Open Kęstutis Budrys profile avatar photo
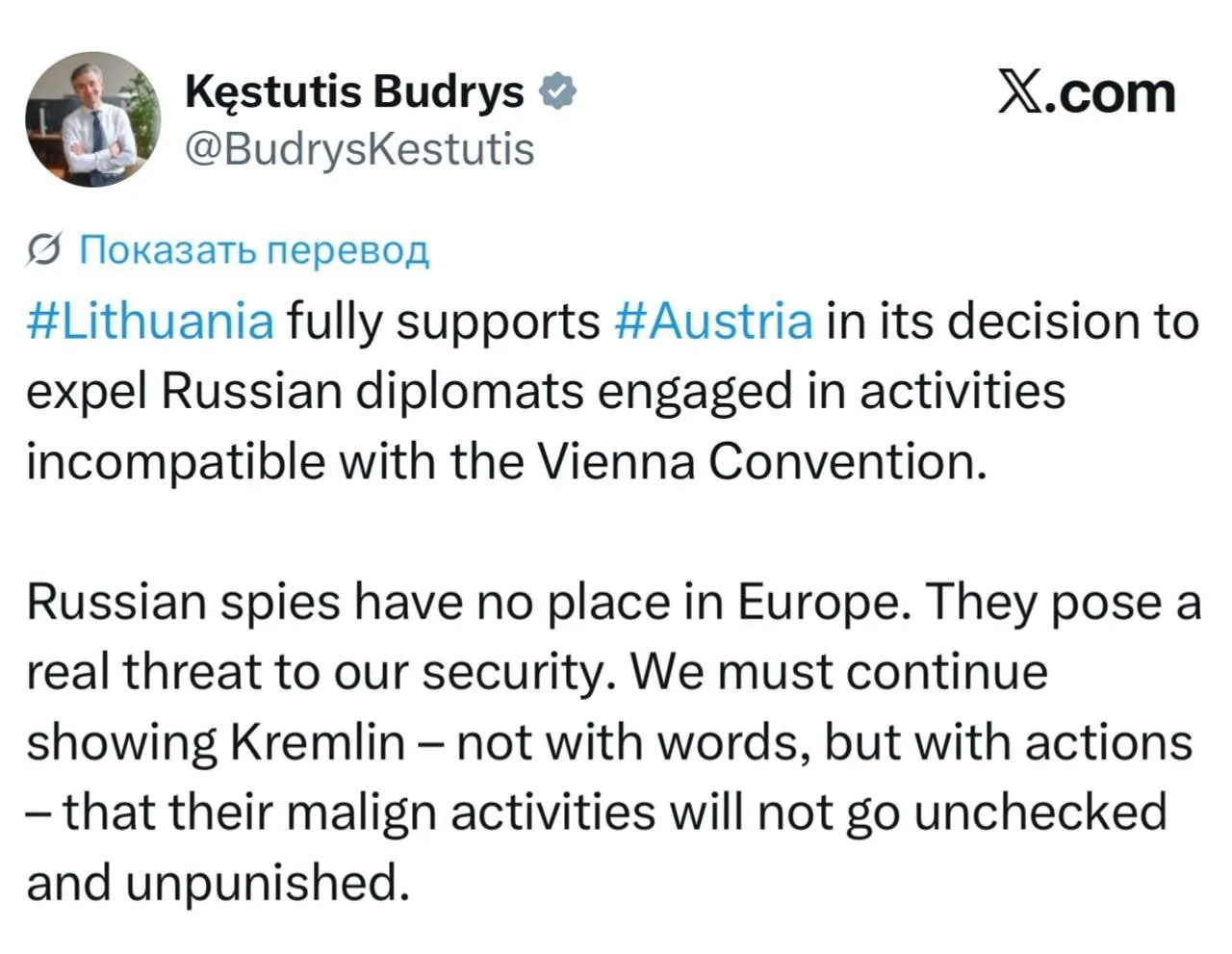The image size is (1232, 954). pos(93,118)
